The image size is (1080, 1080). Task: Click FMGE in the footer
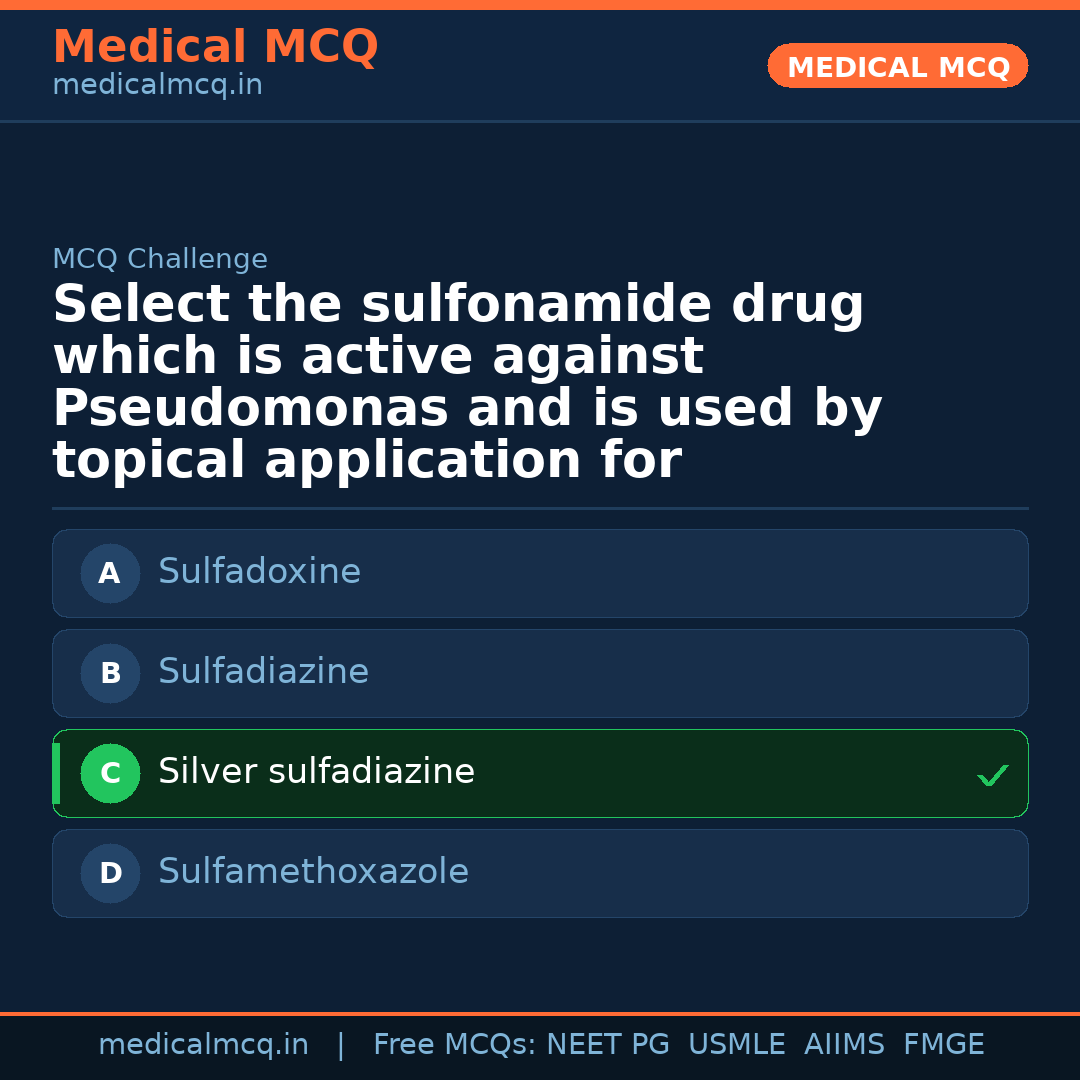click(x=943, y=1045)
